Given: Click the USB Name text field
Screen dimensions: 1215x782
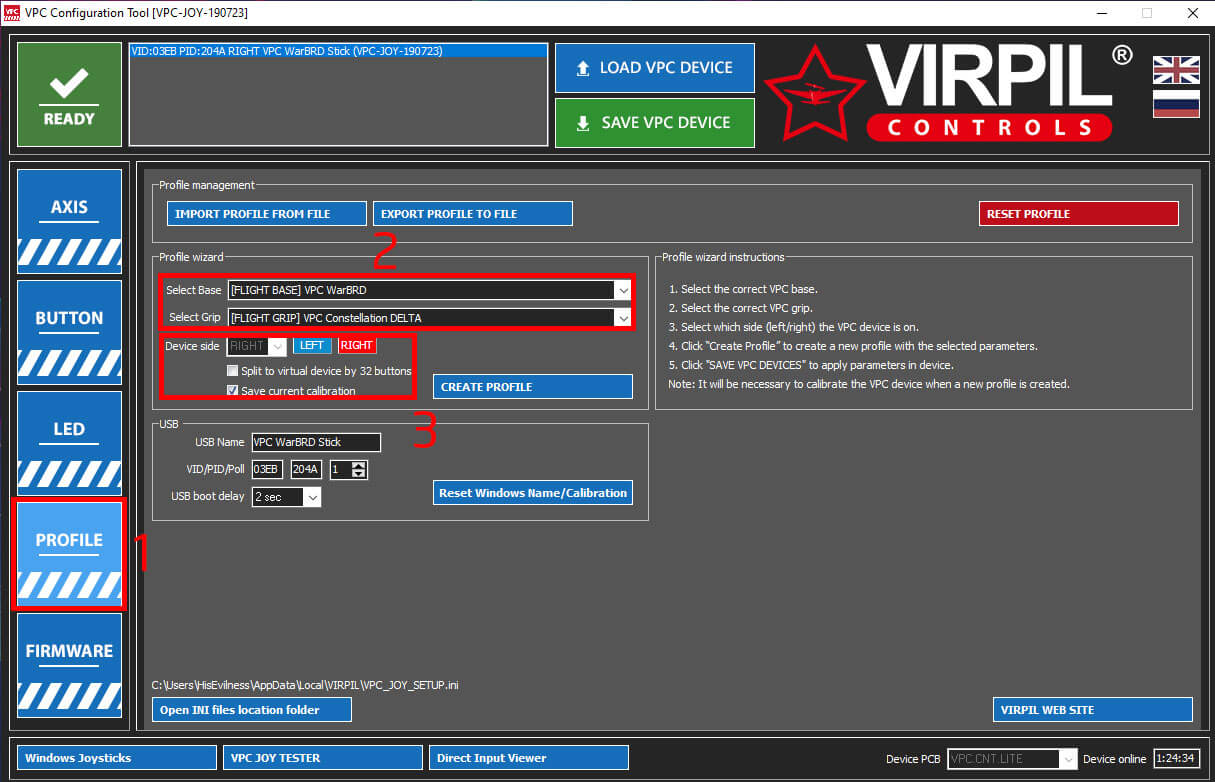Looking at the screenshot, I should click(x=316, y=442).
